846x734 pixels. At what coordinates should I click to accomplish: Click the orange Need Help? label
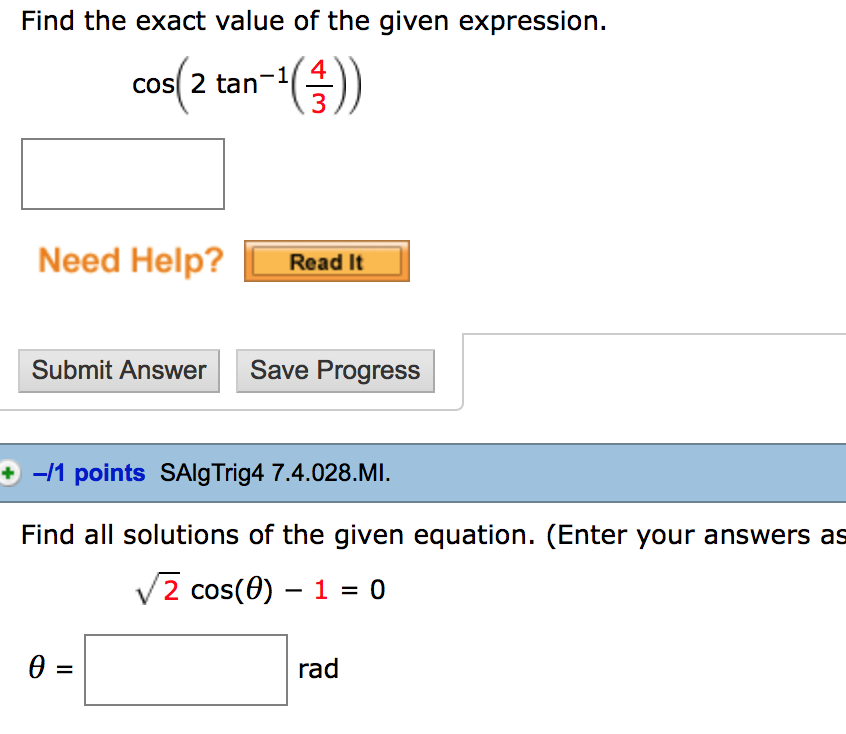[131, 261]
